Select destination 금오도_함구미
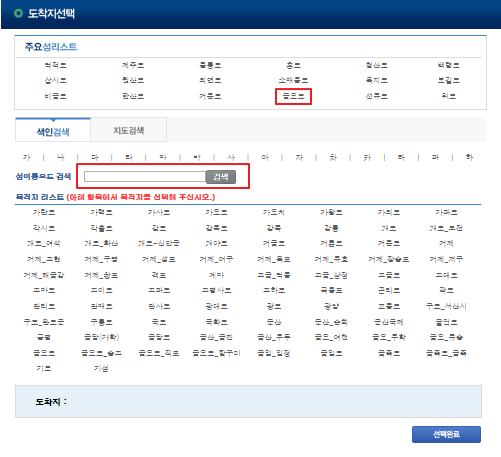The width and height of the screenshot is (501, 457). tap(216, 353)
